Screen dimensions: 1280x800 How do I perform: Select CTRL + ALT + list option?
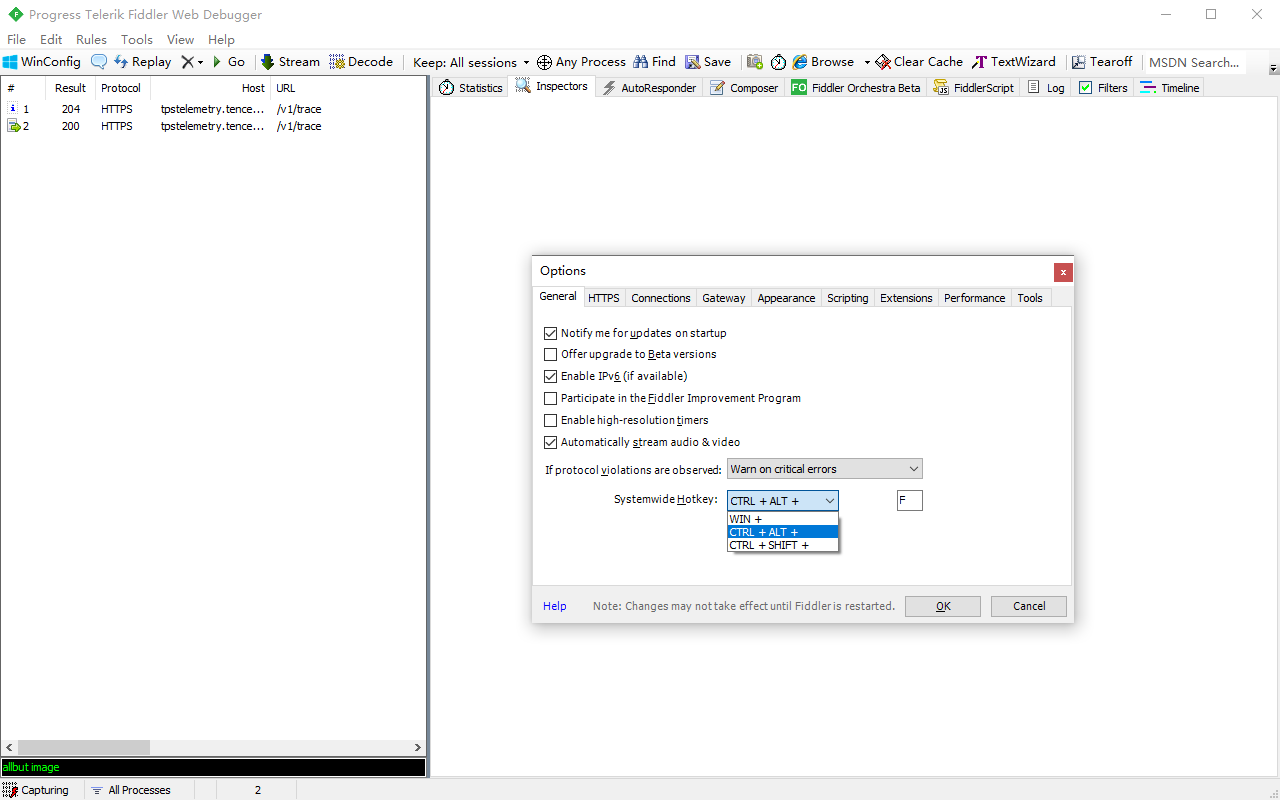pos(782,532)
